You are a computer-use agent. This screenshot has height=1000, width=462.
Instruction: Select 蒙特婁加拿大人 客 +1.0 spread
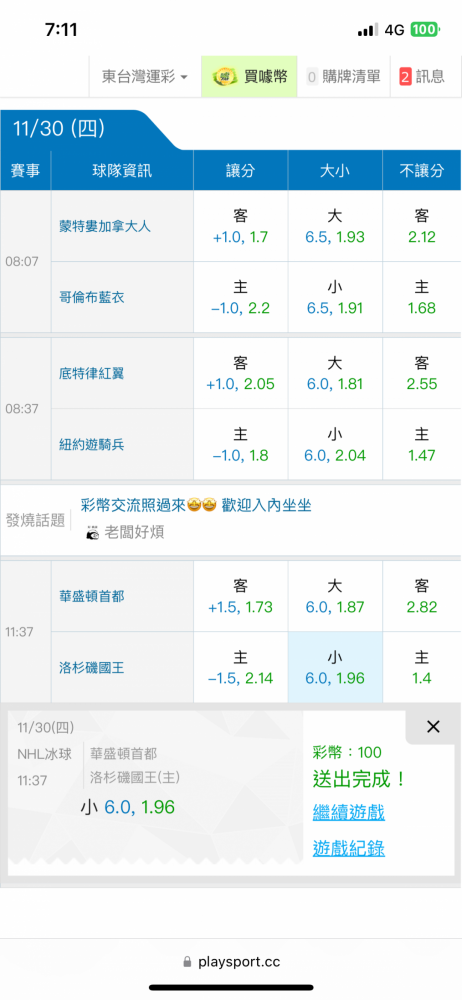241,226
